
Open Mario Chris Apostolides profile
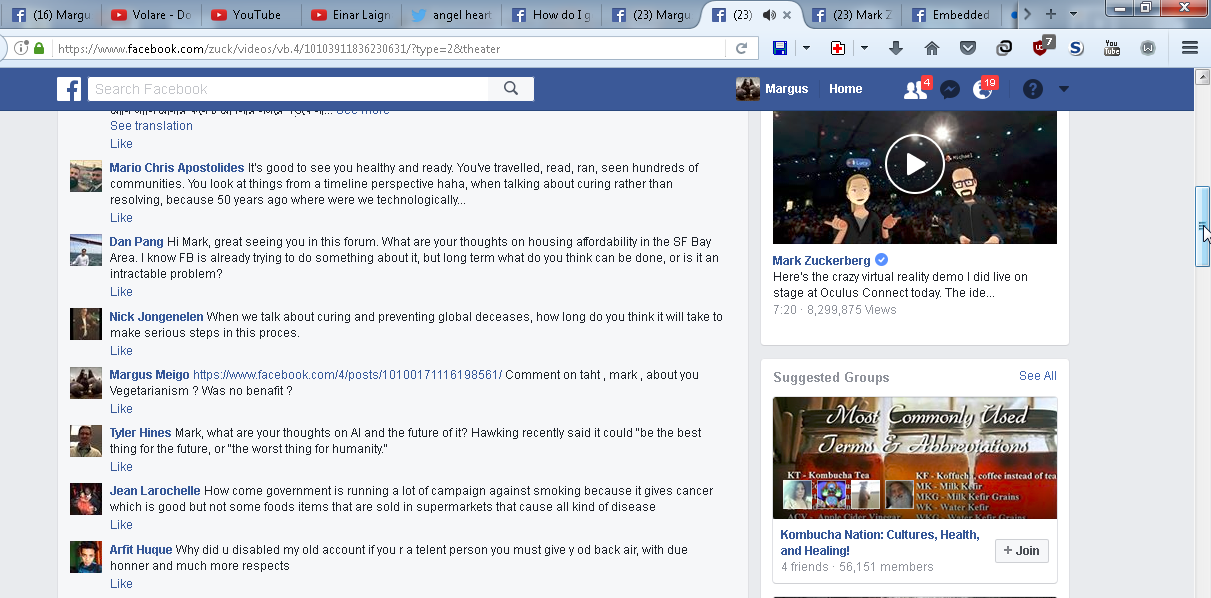click(177, 168)
